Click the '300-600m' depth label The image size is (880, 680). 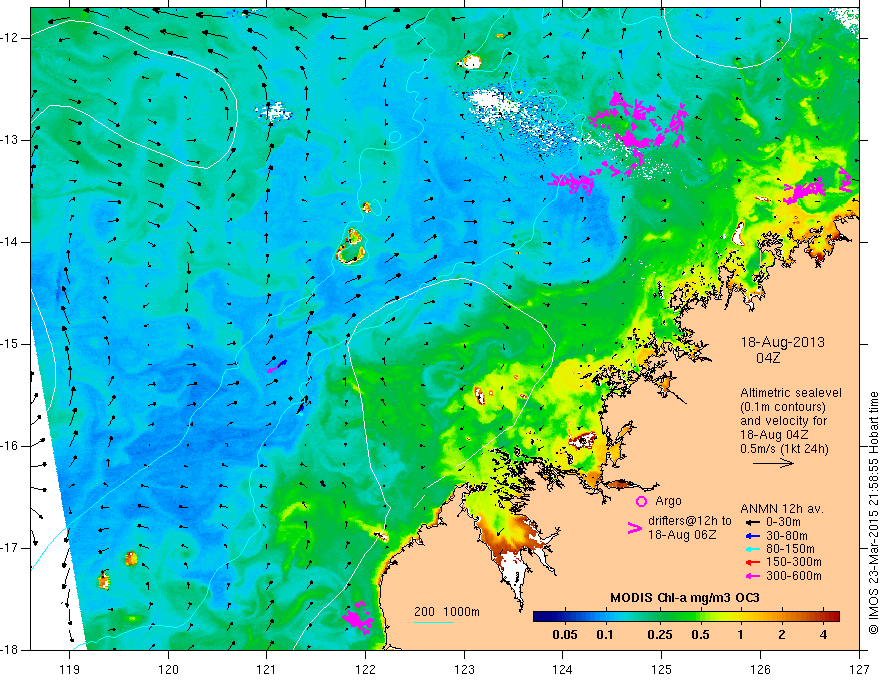(794, 576)
